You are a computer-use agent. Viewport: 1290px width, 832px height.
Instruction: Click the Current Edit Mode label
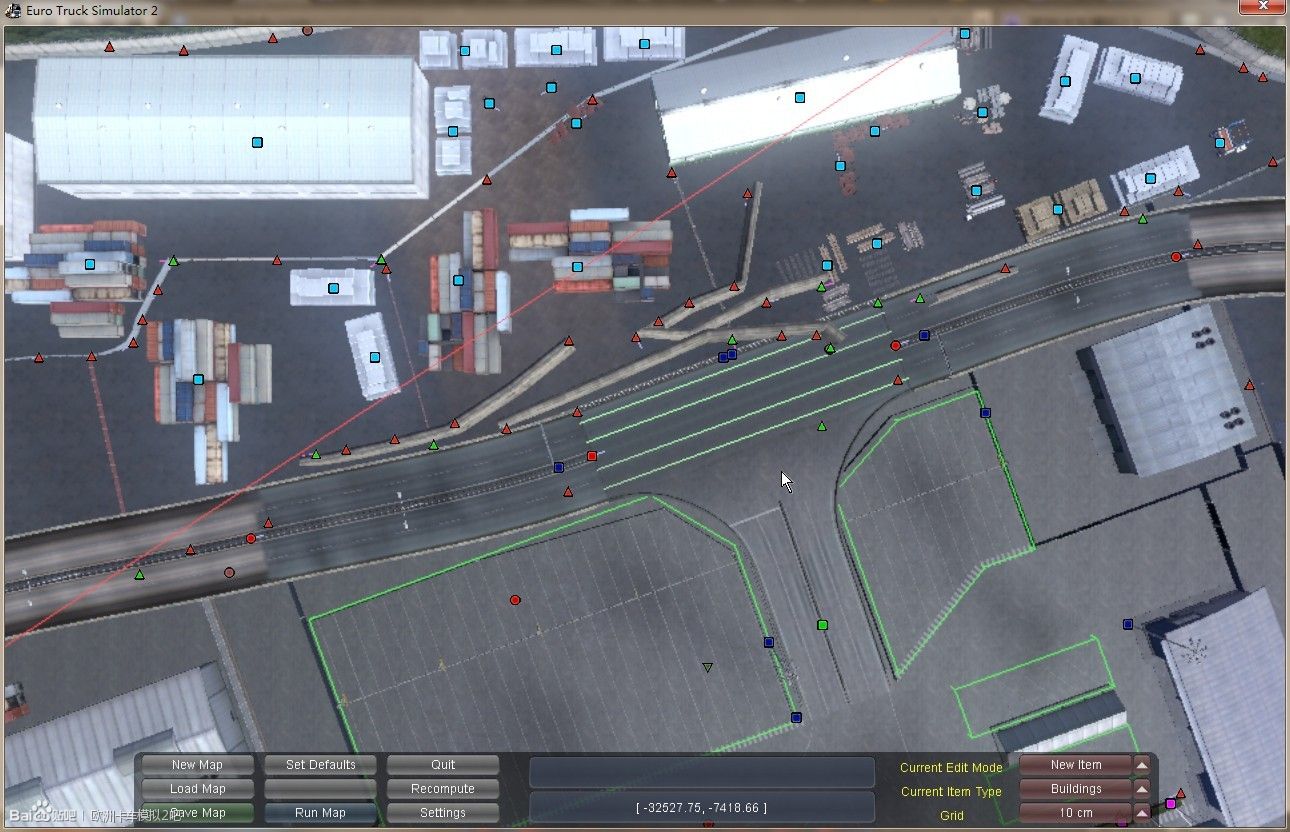[951, 768]
